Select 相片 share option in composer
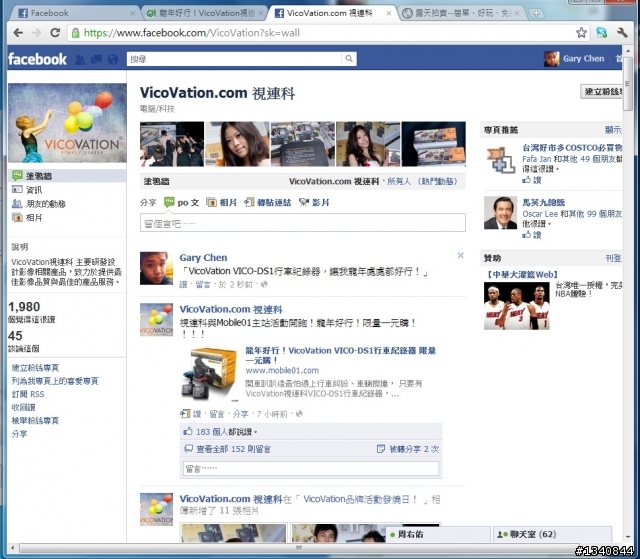640x559 pixels. coord(222,202)
